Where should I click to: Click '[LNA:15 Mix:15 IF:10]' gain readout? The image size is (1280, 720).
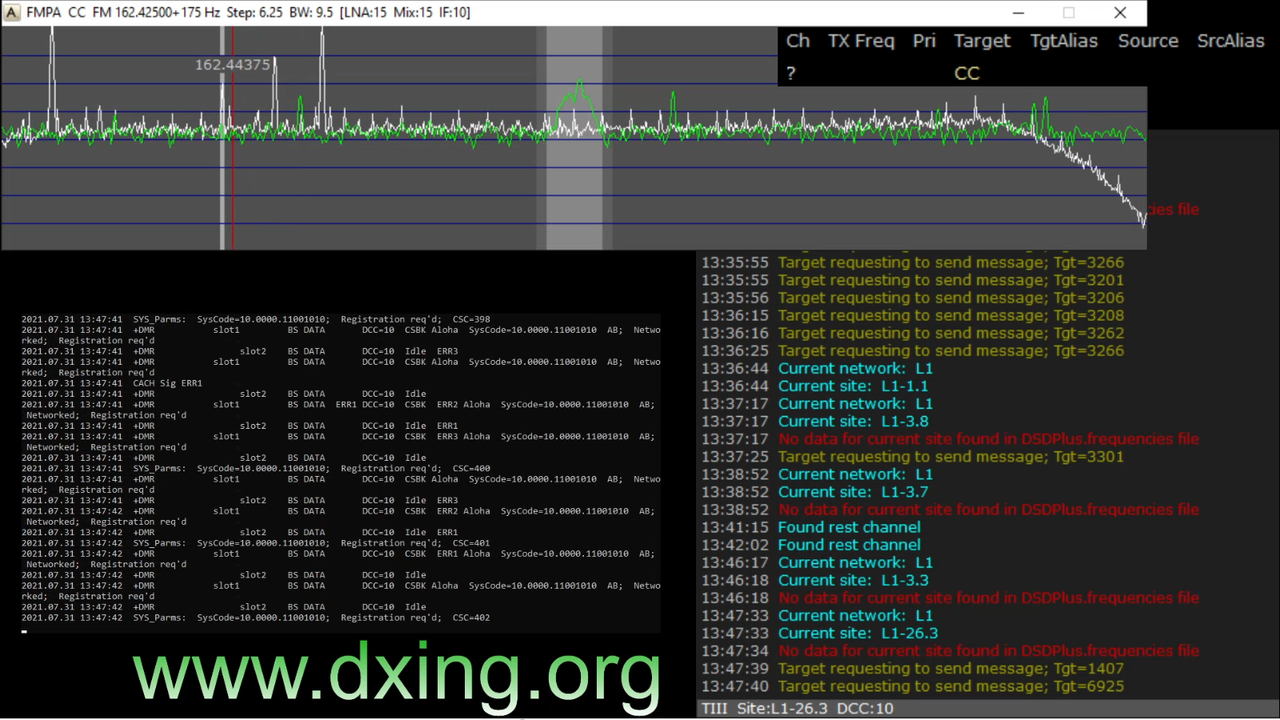[405, 12]
